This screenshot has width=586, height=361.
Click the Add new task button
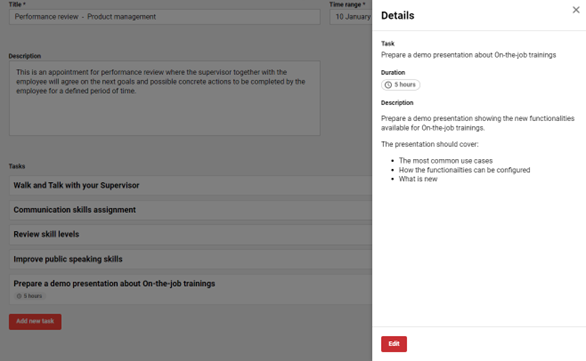point(35,321)
